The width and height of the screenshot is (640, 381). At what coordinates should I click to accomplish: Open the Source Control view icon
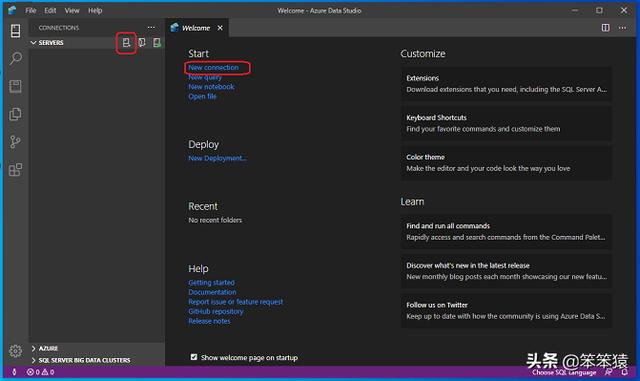click(x=16, y=142)
